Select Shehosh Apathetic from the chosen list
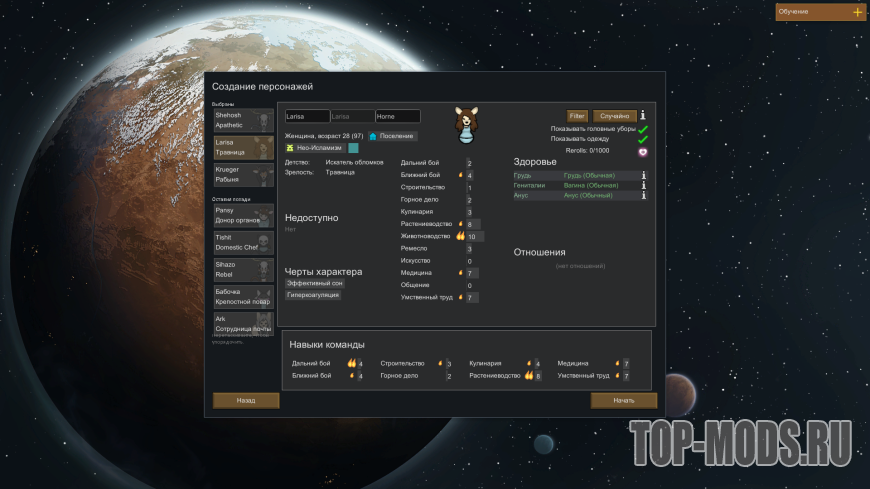The image size is (870, 489). point(243,121)
